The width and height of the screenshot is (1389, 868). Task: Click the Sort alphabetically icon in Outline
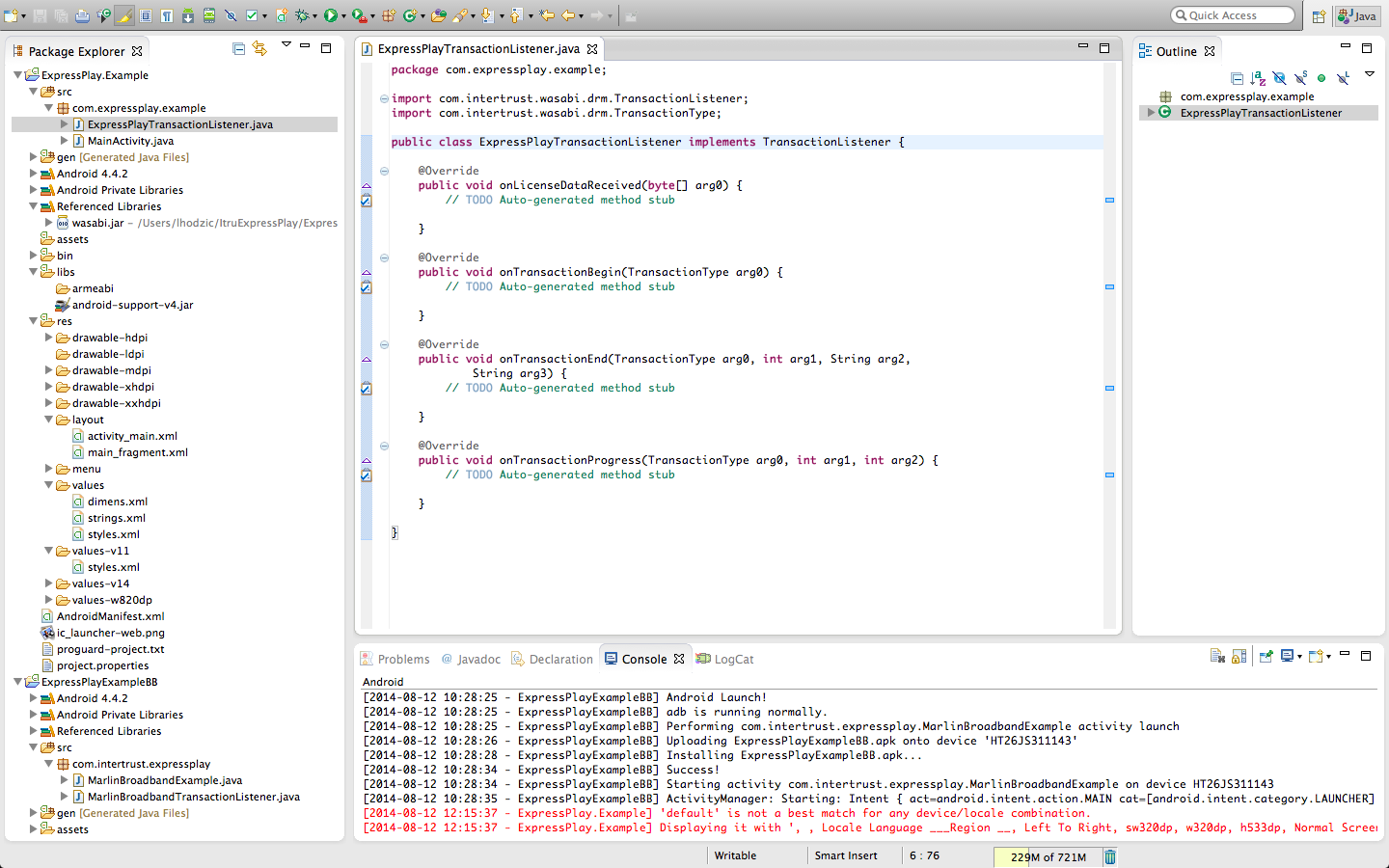1258,78
